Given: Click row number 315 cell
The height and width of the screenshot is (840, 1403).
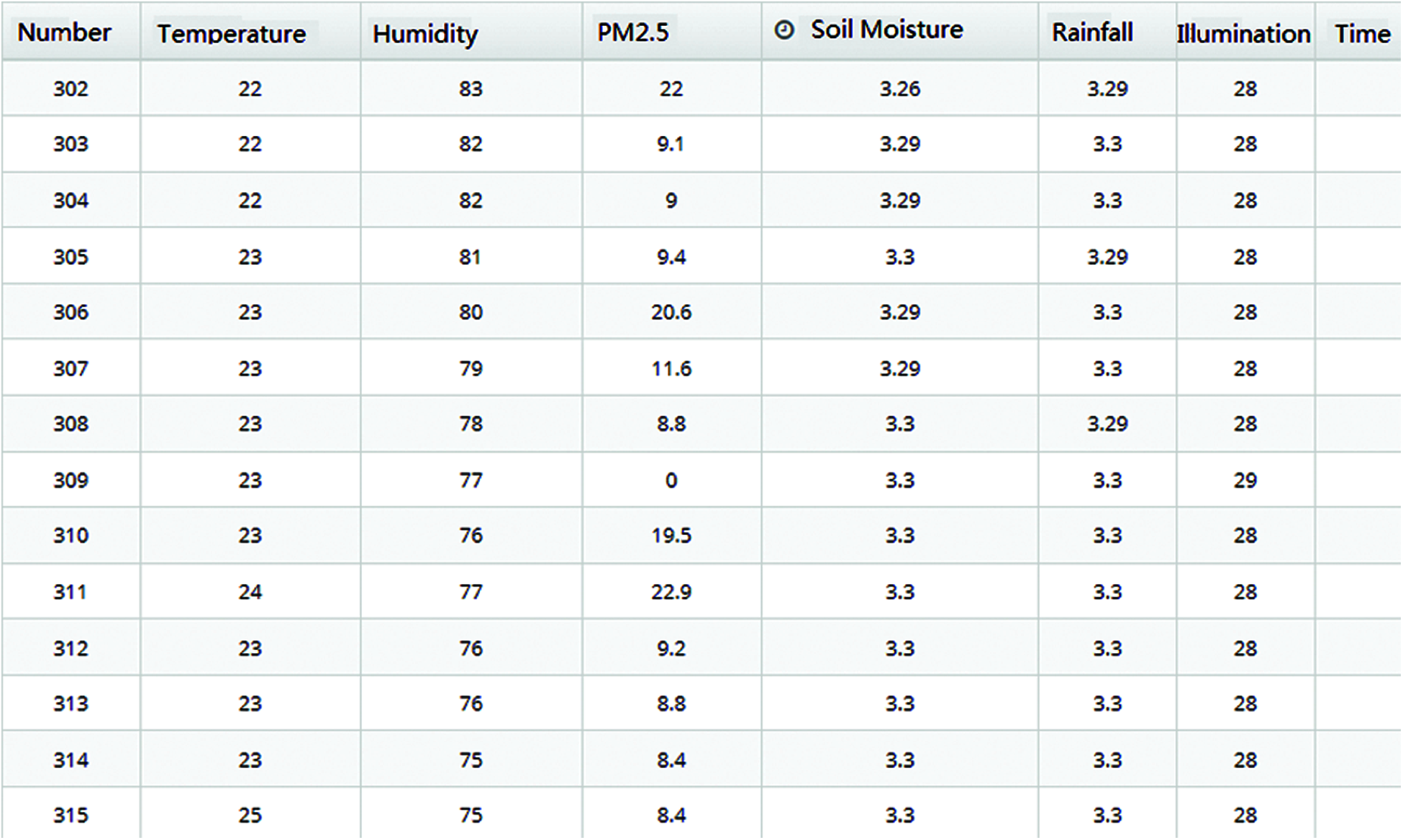Looking at the screenshot, I should pos(71,816).
